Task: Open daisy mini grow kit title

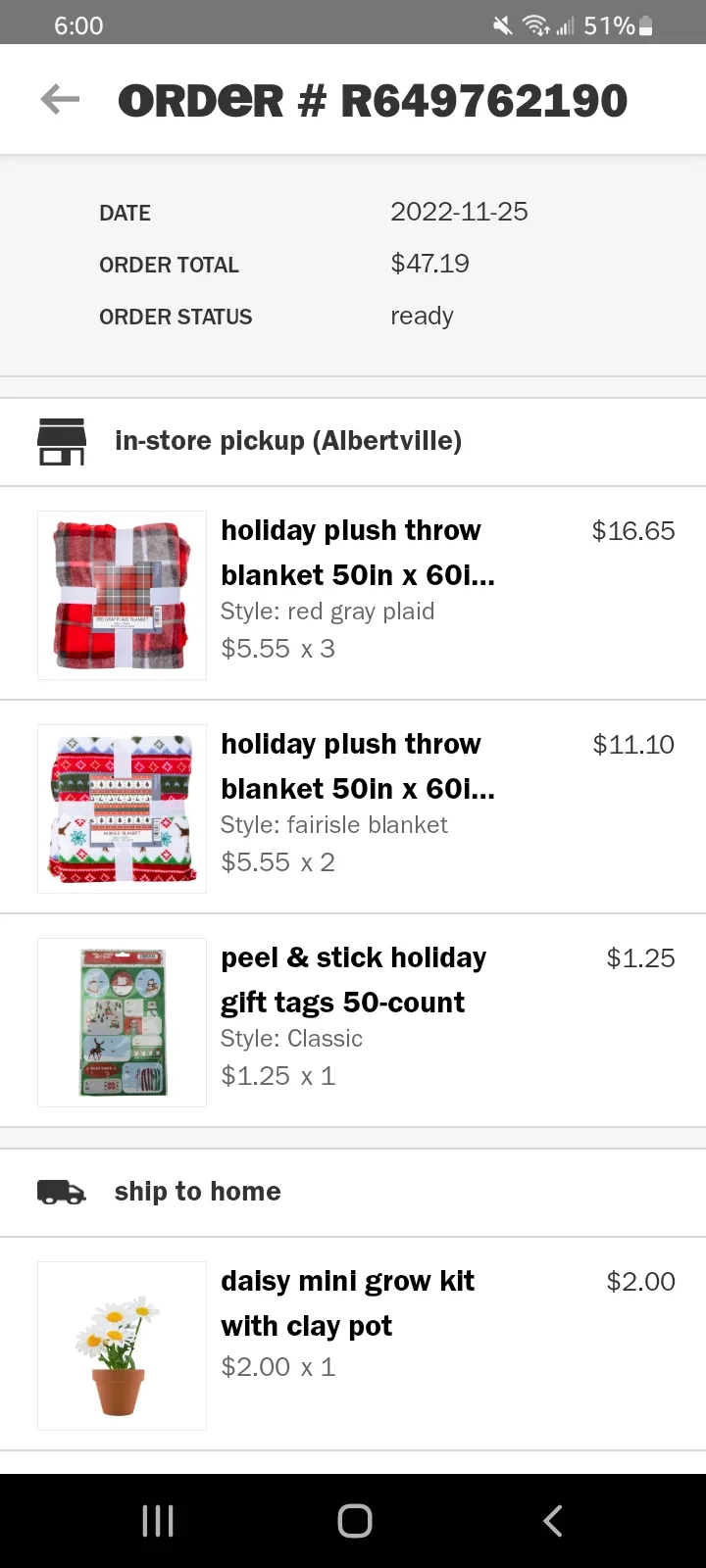Action: tap(347, 1303)
